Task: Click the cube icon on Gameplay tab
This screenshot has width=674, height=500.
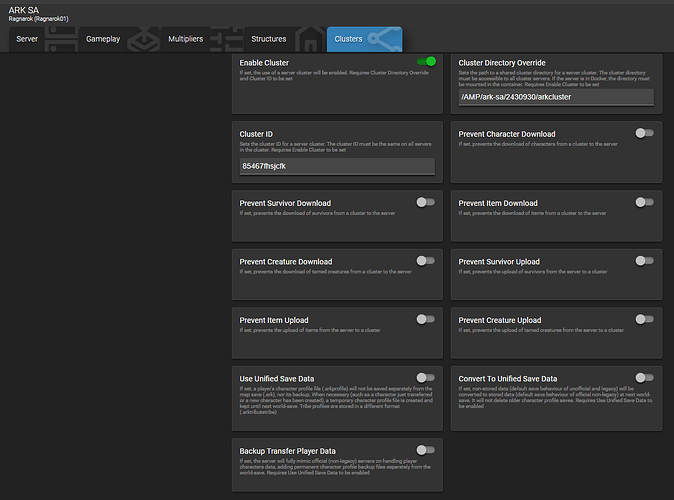Action: (x=144, y=40)
